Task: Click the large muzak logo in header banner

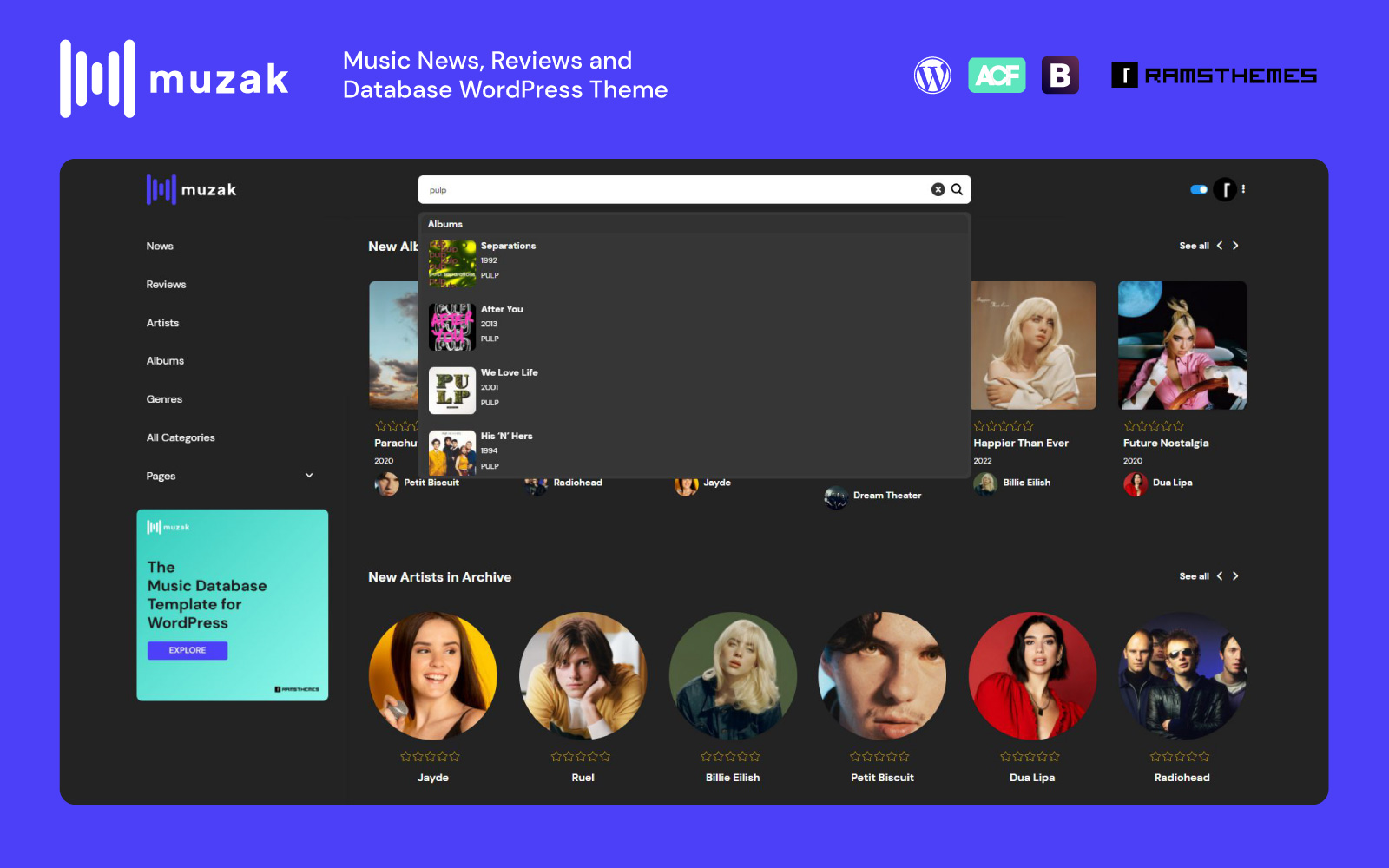Action: [174, 78]
